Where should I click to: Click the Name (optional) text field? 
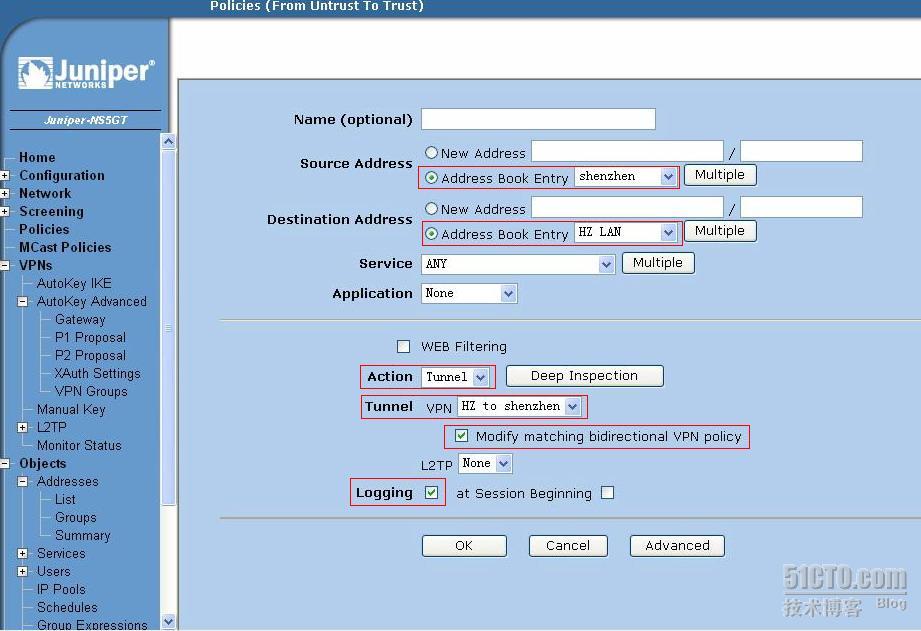[538, 119]
